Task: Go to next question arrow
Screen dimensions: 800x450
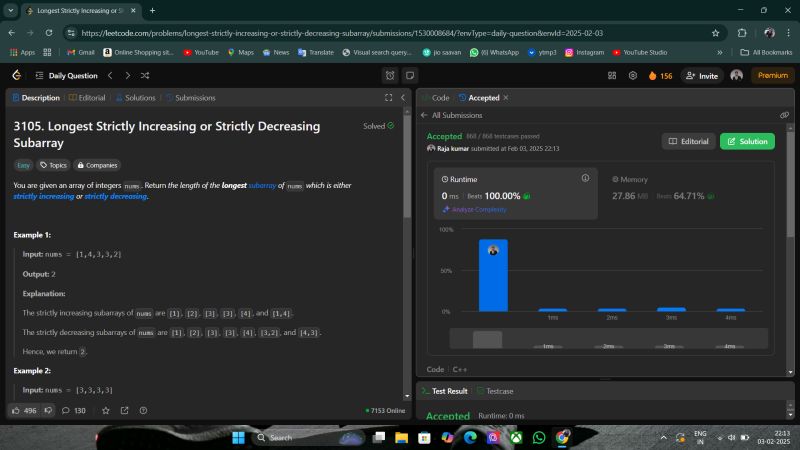Action: coord(128,76)
